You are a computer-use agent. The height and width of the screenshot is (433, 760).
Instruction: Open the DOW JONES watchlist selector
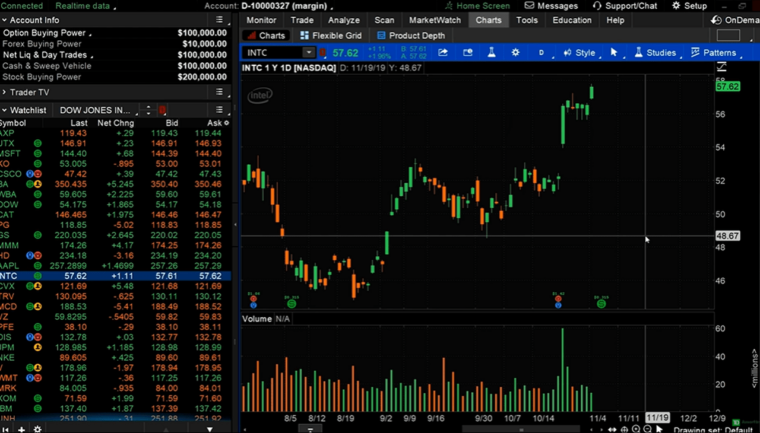click(x=100, y=110)
